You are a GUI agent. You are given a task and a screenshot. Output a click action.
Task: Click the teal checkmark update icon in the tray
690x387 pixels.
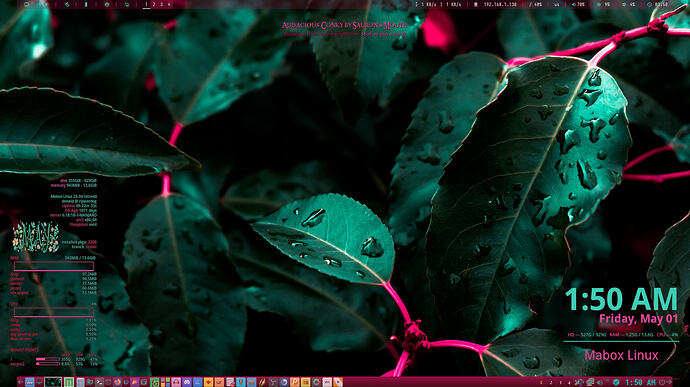616,382
